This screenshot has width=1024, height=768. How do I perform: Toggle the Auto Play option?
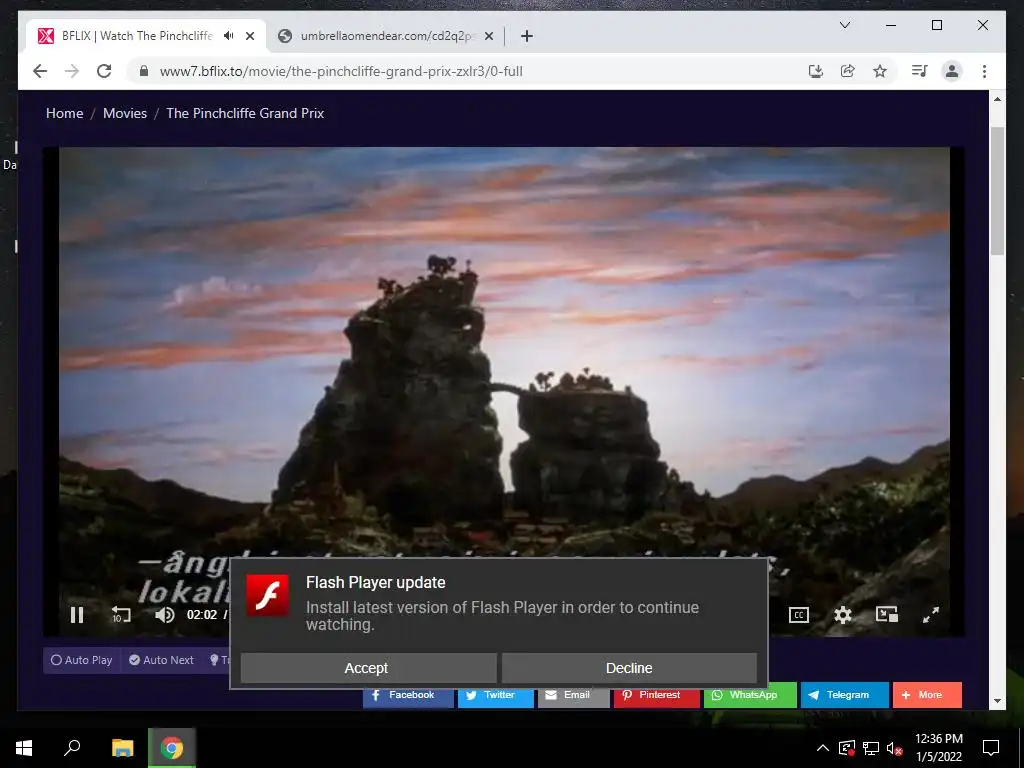(x=82, y=660)
